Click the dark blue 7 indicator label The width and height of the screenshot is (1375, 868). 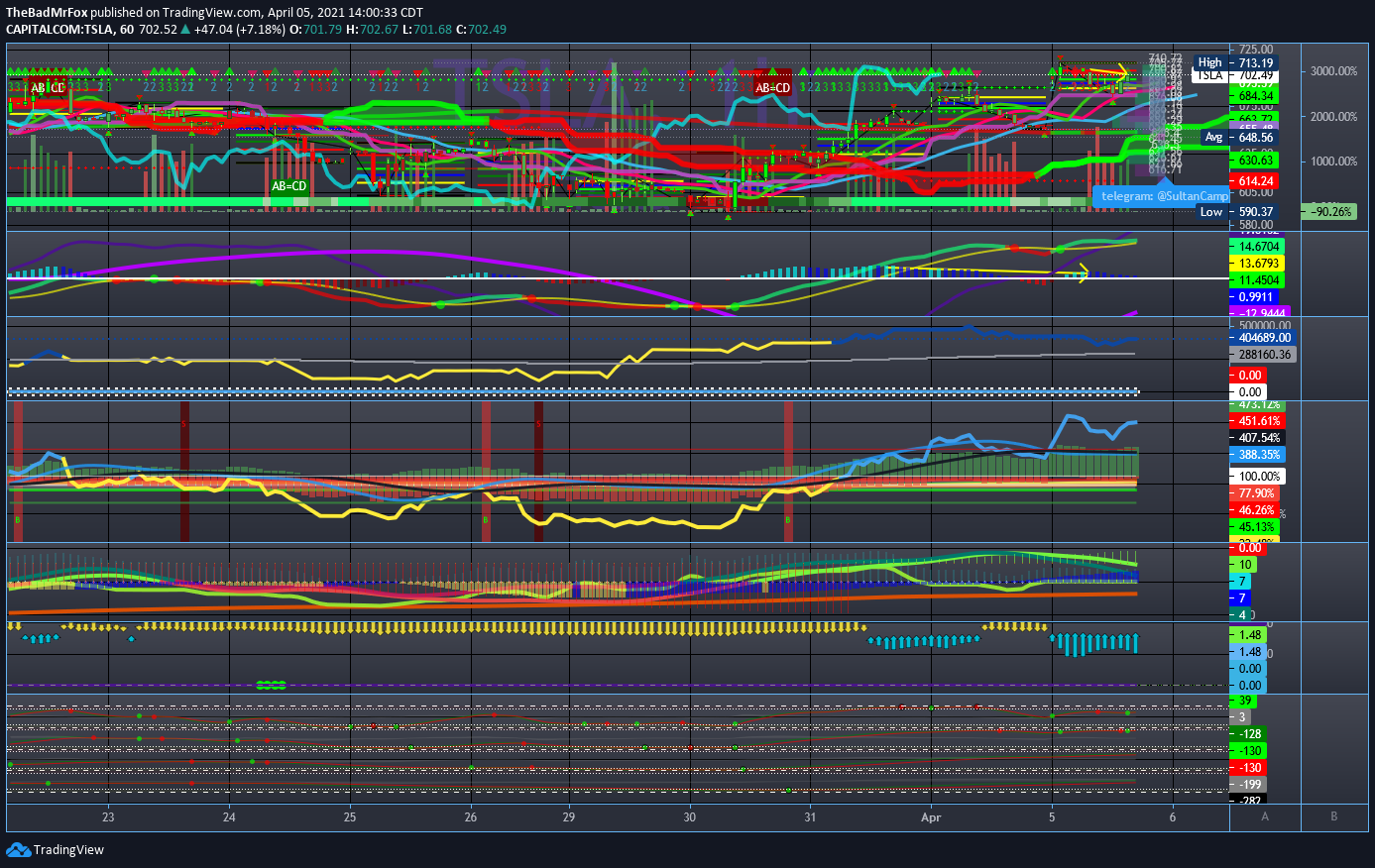1242,598
